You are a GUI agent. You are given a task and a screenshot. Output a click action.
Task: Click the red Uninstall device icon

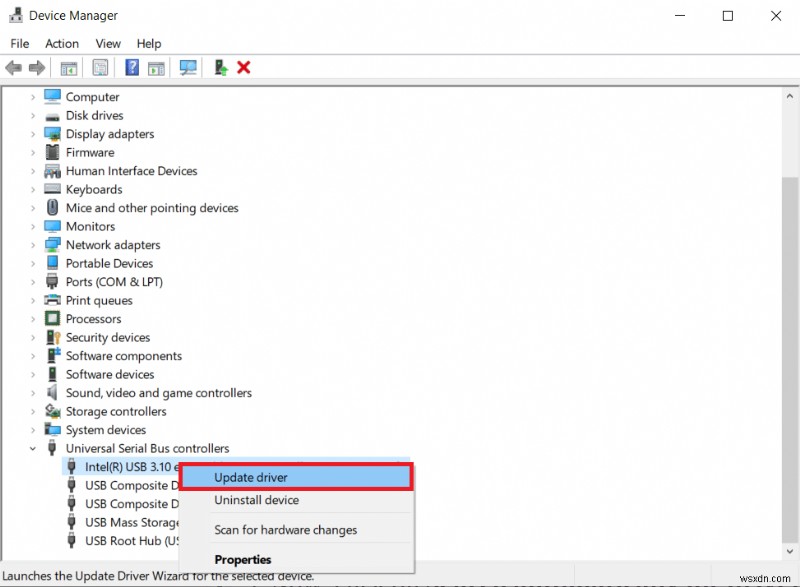pos(244,67)
